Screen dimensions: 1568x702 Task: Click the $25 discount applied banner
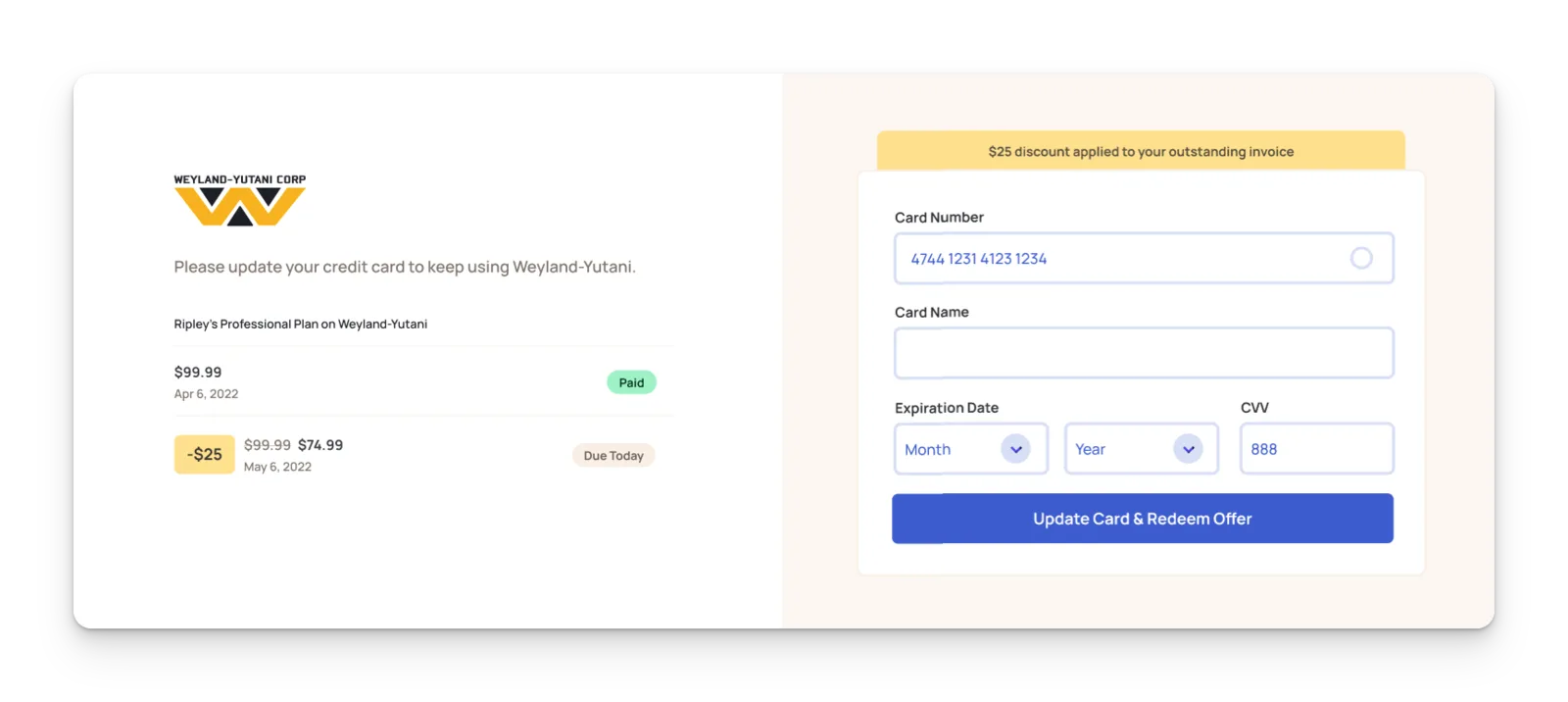pos(1141,151)
